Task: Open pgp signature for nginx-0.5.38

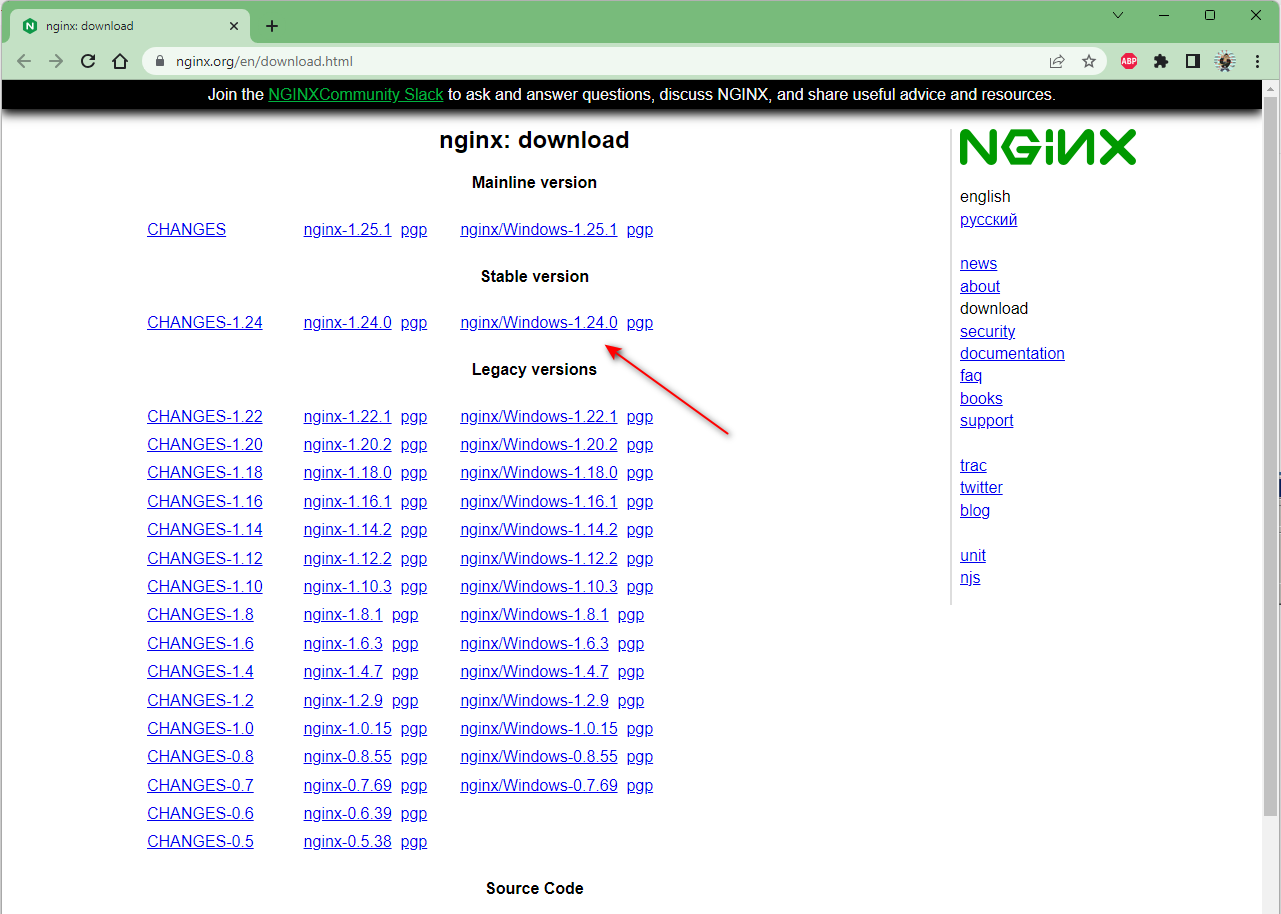Action: [x=414, y=842]
